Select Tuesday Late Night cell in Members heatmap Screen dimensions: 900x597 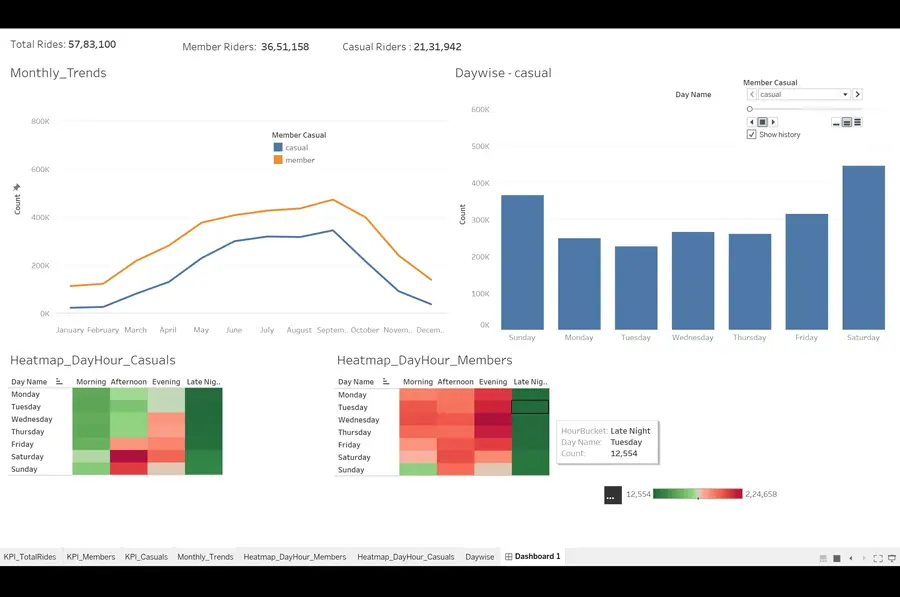coord(530,407)
